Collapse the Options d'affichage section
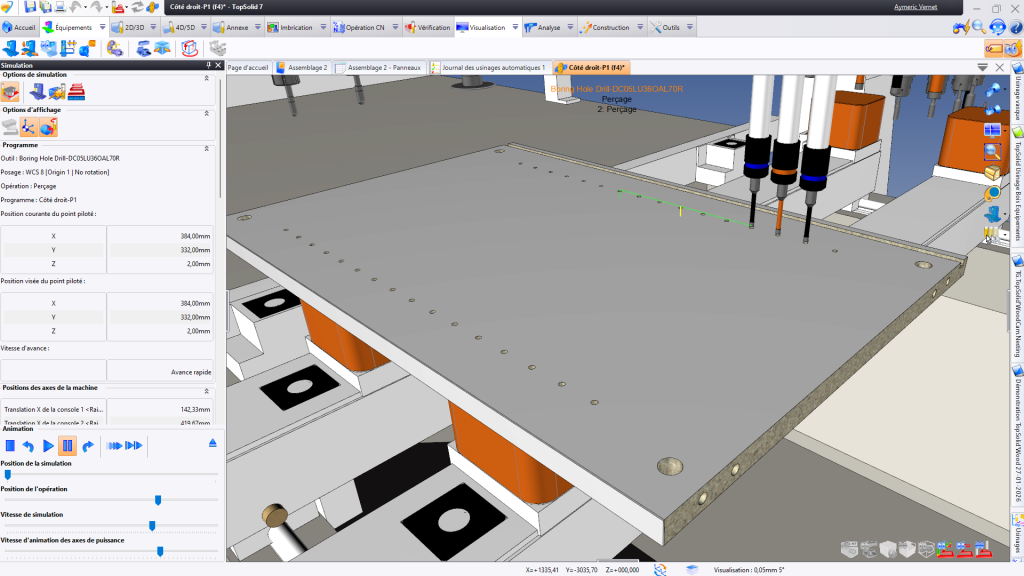Screen dimensions: 1024x576 pos(206,113)
